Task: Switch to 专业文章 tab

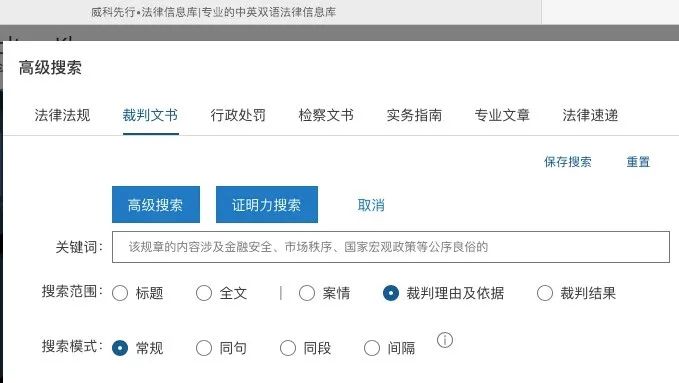Action: pyautogui.click(x=502, y=115)
